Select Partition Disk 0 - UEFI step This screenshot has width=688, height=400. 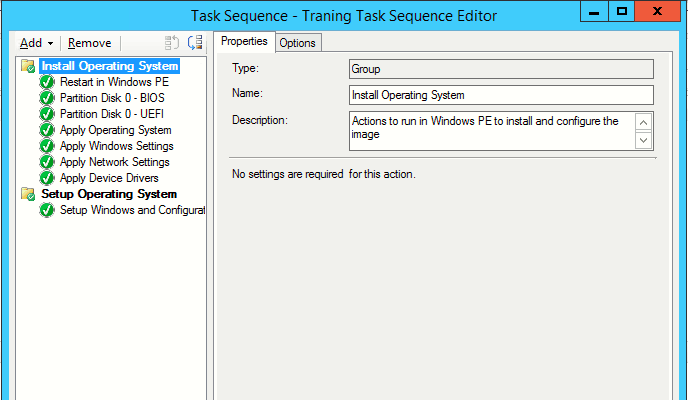pos(112,114)
